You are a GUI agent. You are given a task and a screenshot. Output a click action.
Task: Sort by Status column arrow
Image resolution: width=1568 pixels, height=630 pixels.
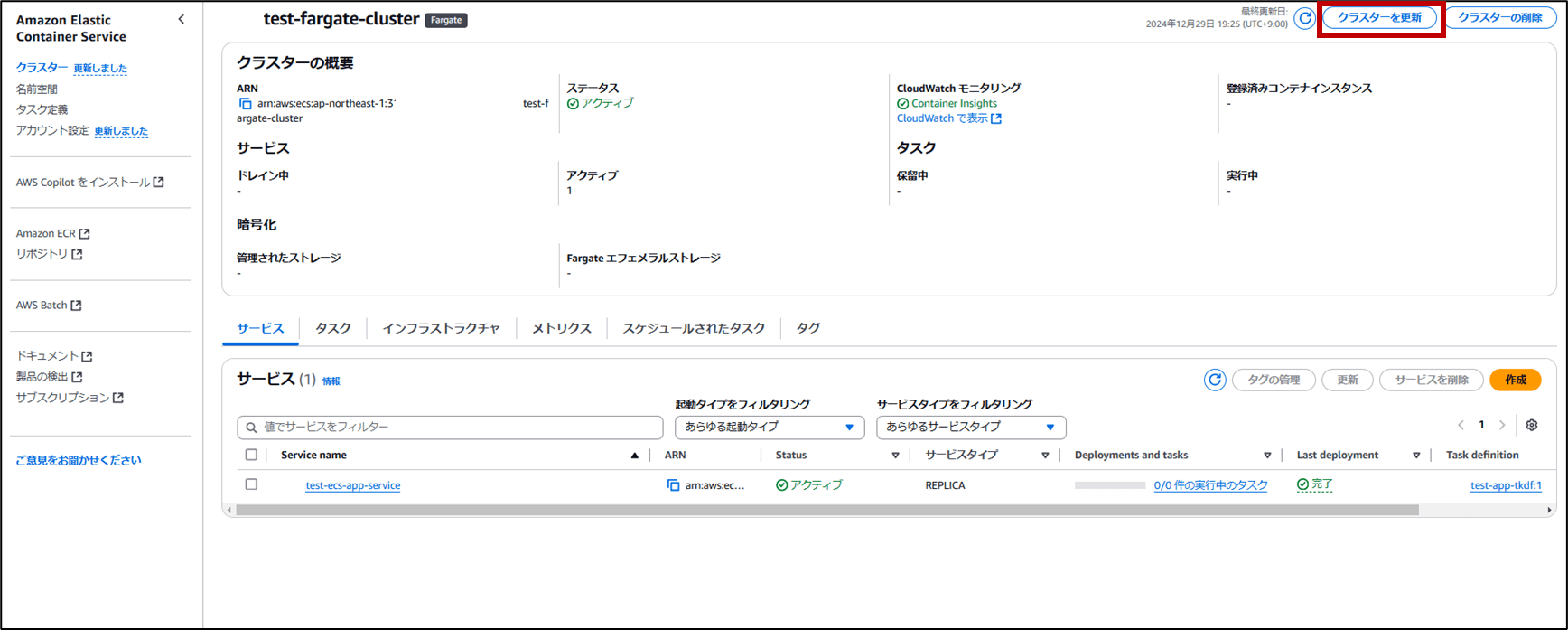pyautogui.click(x=895, y=456)
